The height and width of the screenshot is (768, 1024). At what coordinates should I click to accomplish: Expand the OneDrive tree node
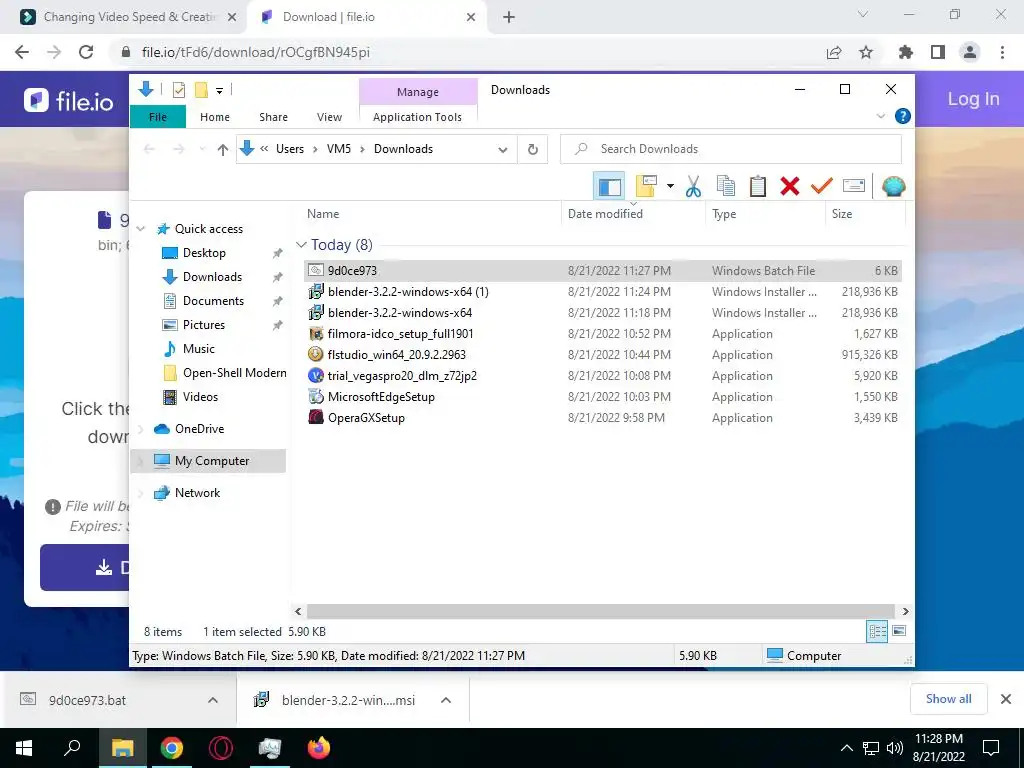tap(140, 429)
